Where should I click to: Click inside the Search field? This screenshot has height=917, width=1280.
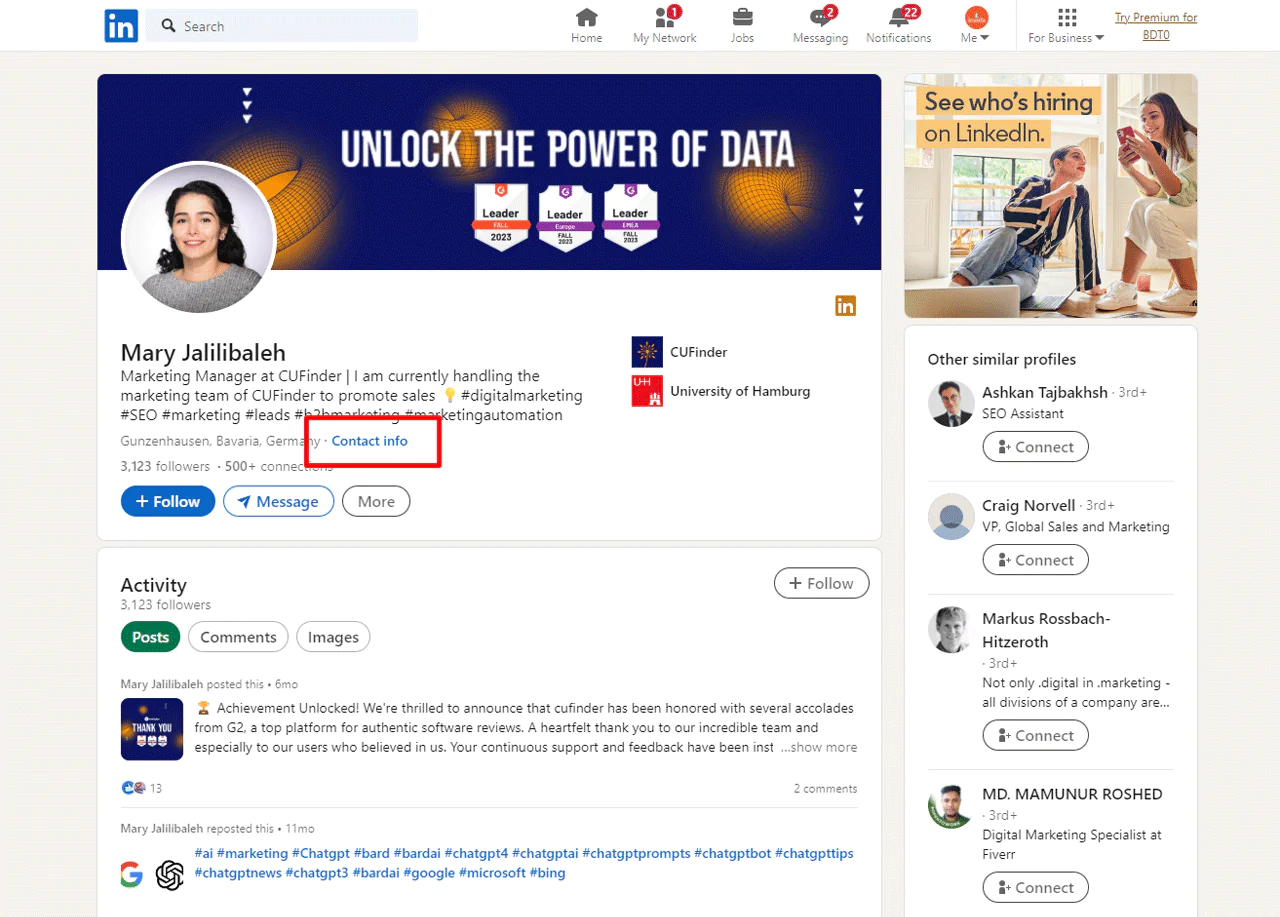(290, 26)
